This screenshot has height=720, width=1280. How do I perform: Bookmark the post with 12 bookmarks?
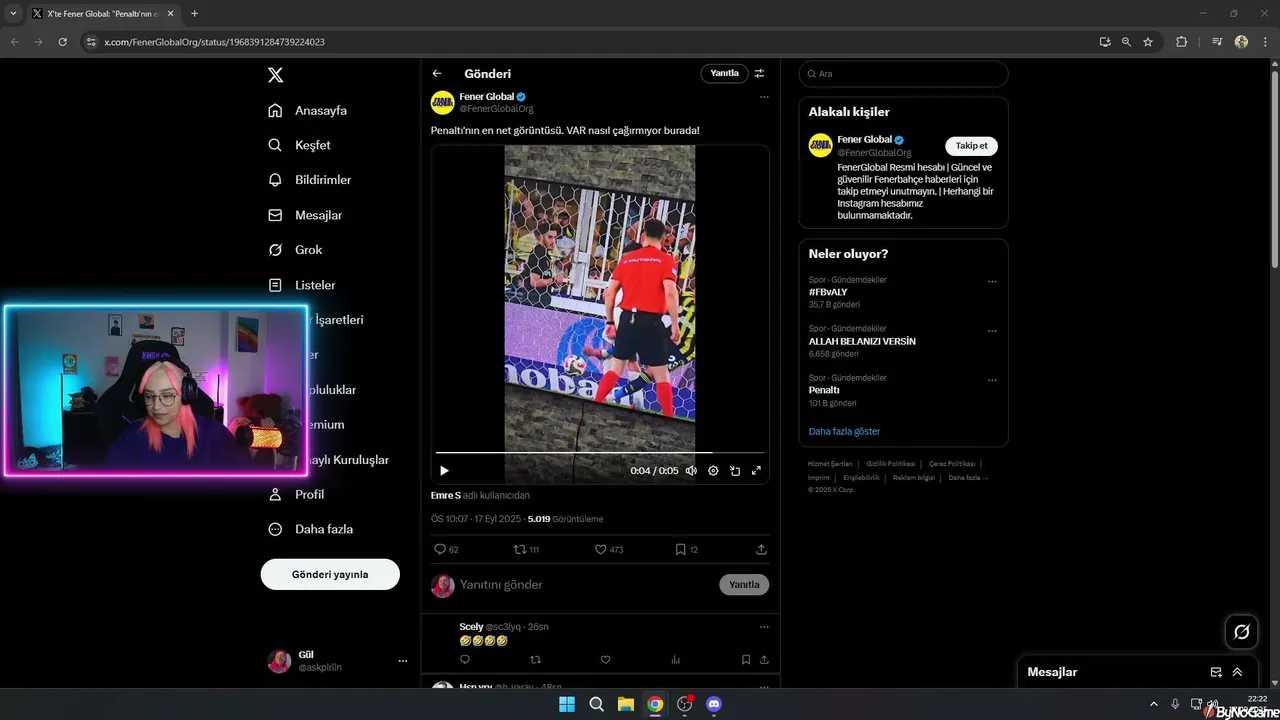click(x=686, y=549)
